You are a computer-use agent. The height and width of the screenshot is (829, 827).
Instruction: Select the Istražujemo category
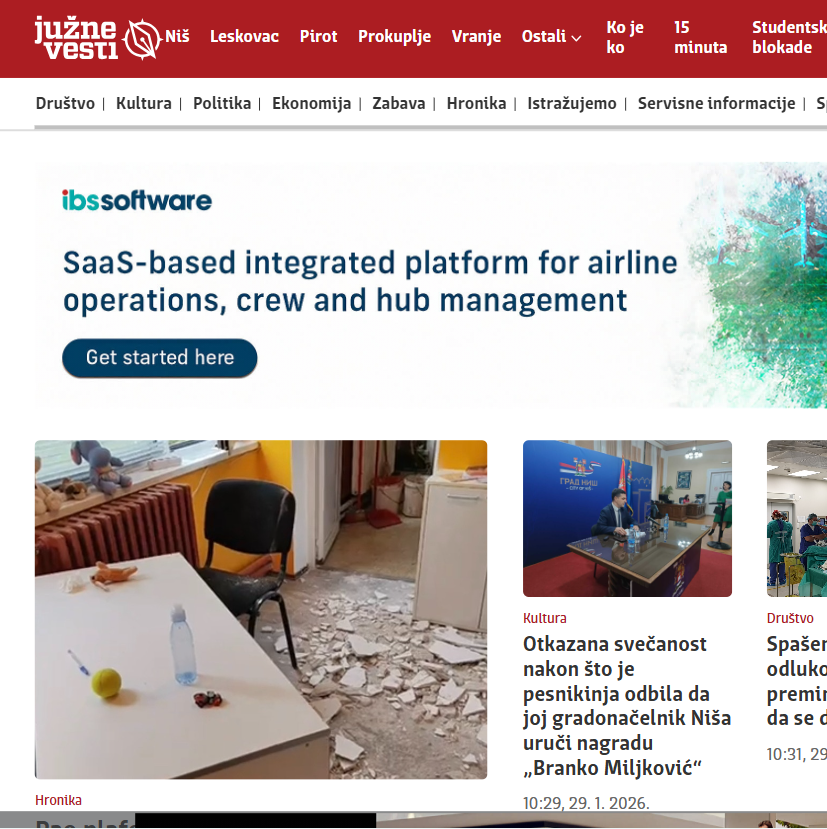click(x=572, y=103)
